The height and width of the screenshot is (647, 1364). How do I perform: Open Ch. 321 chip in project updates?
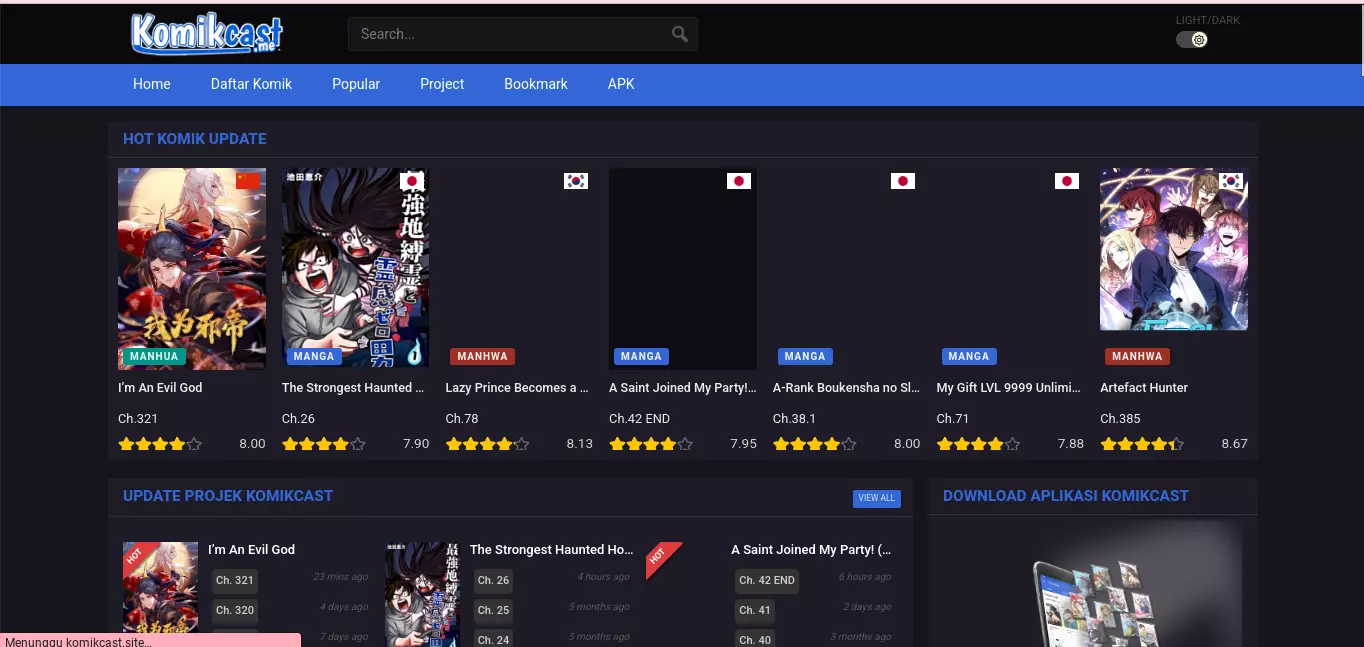[x=235, y=580]
